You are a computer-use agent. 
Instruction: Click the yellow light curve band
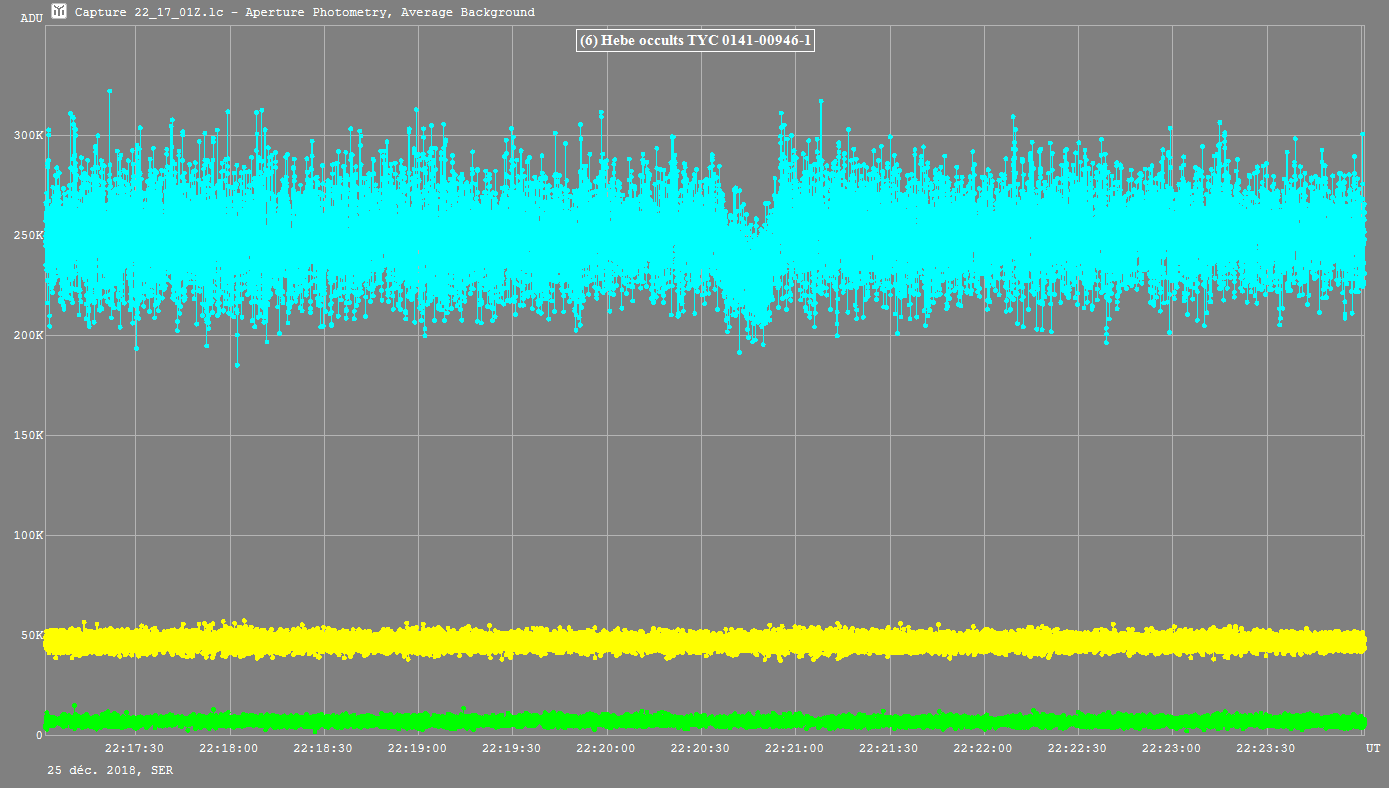704,641
